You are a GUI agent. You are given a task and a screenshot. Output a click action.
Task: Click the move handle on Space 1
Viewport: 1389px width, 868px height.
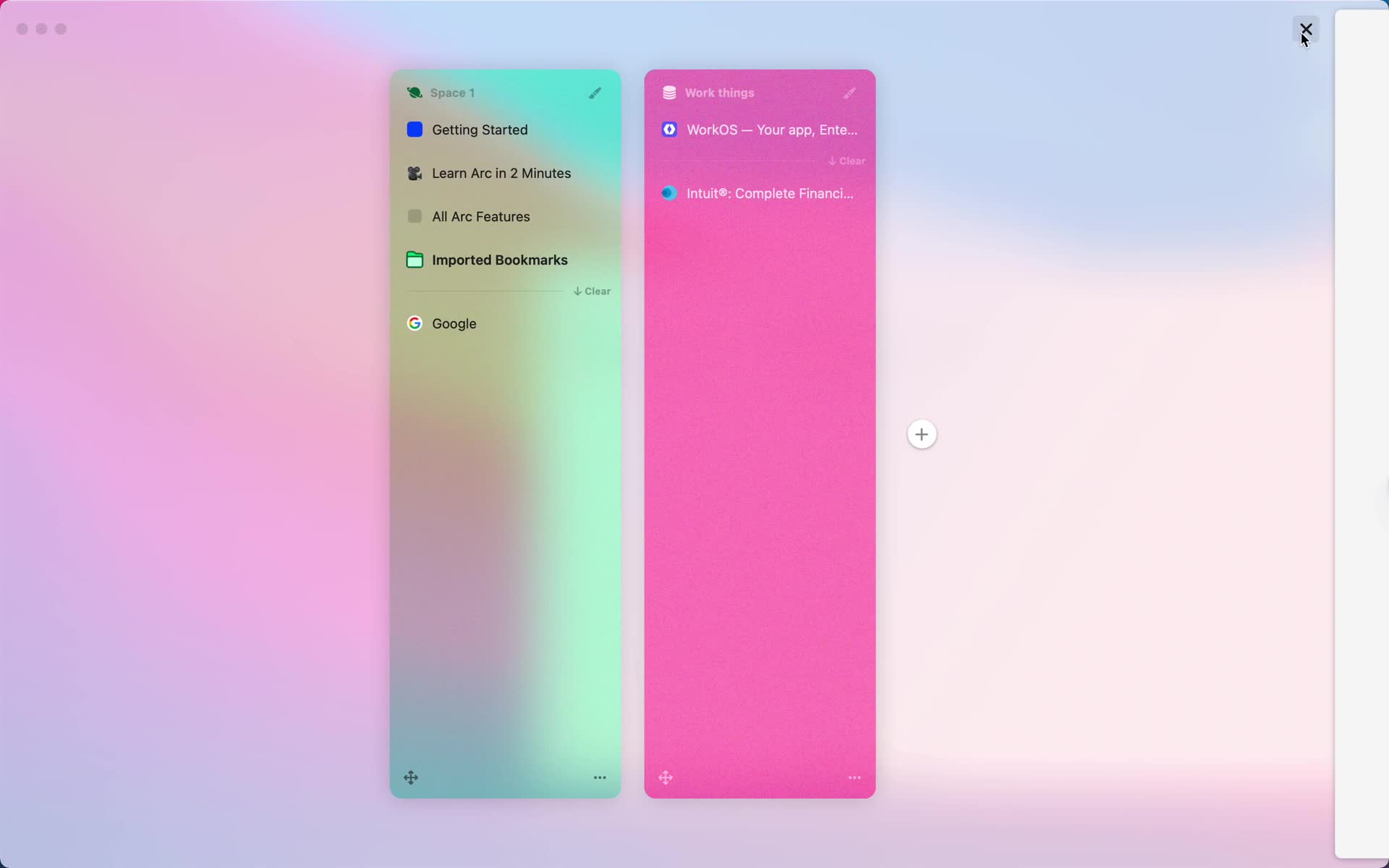411,777
